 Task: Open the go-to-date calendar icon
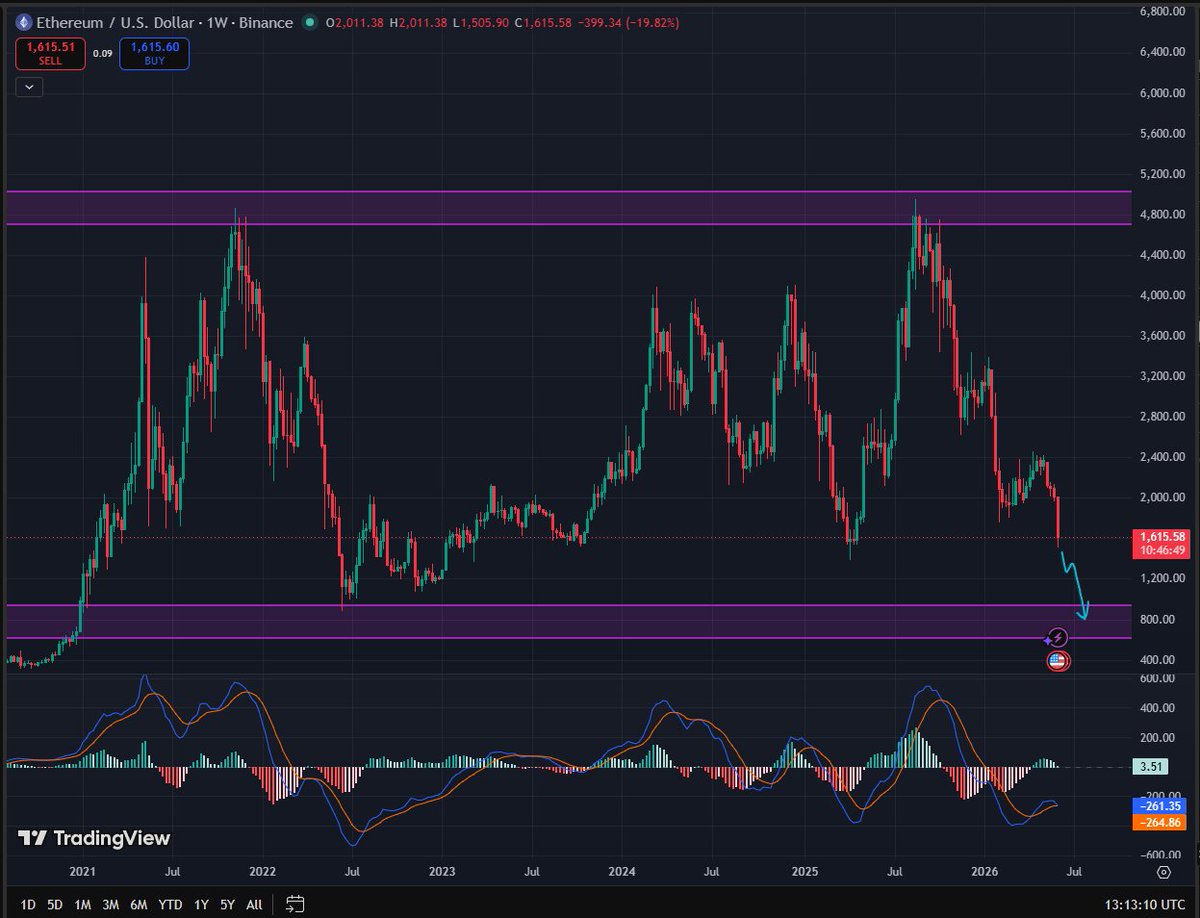[295, 903]
